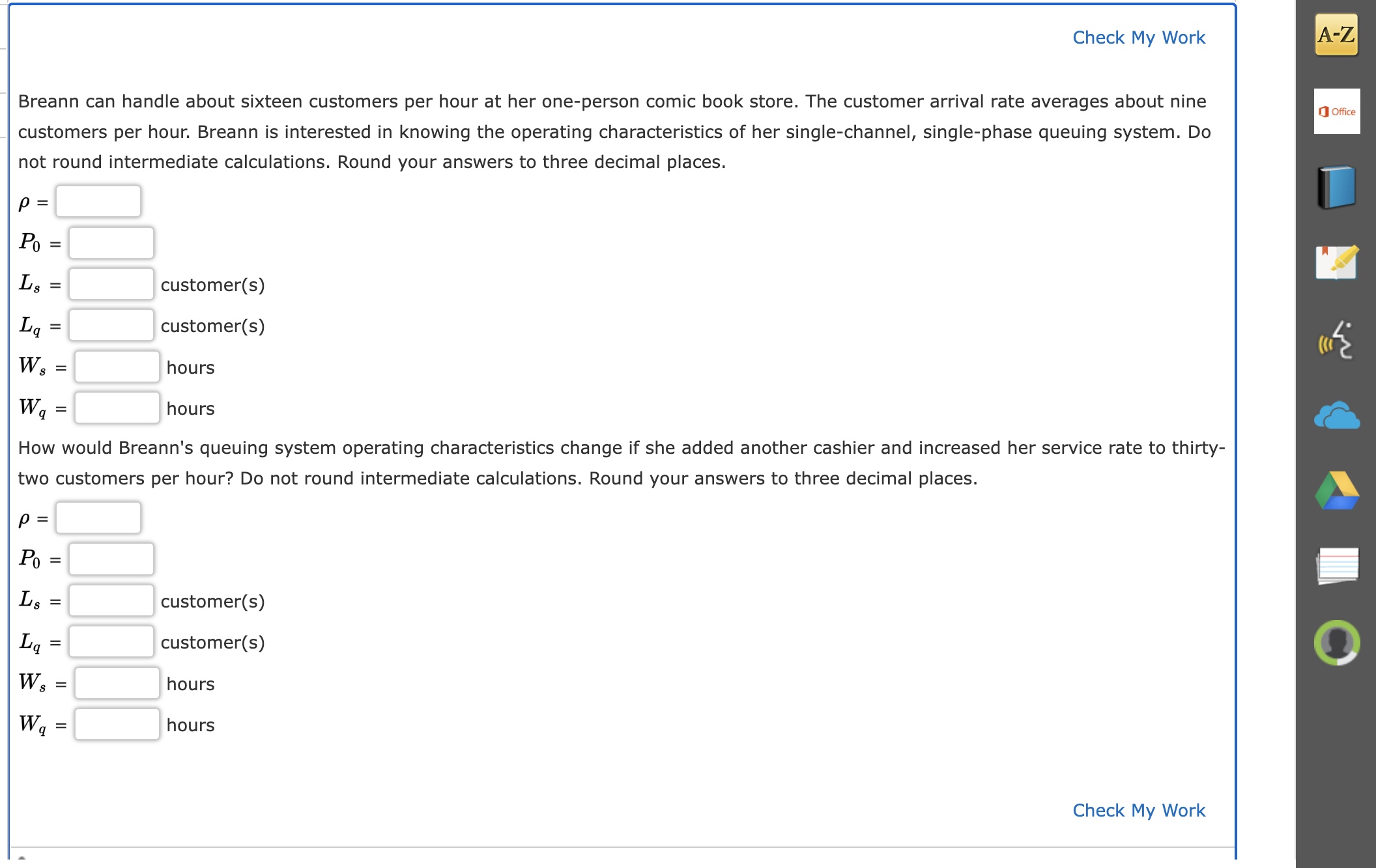
Task: Click the bottom Check My Work link
Action: point(1138,810)
